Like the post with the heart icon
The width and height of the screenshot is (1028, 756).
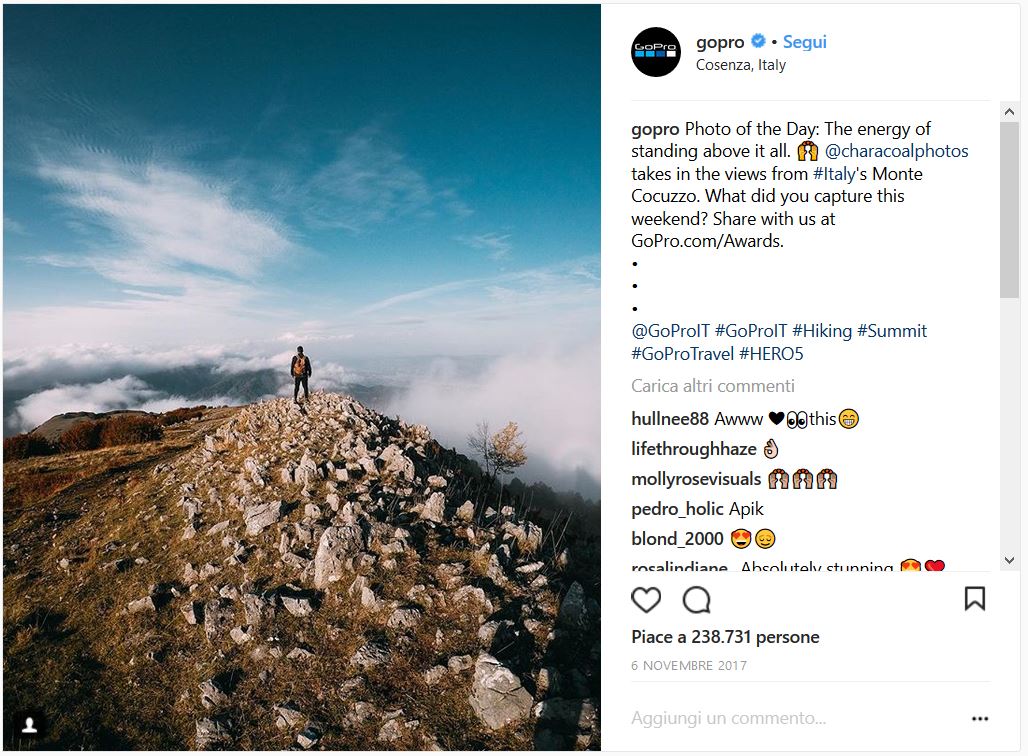pyautogui.click(x=646, y=599)
